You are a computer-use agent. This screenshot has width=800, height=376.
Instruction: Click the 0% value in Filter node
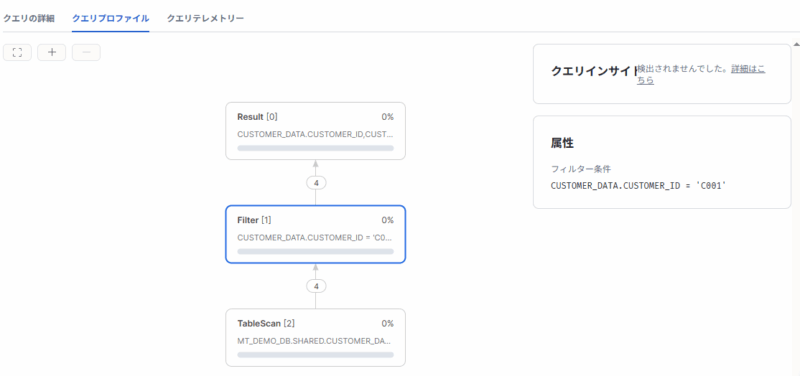387,220
